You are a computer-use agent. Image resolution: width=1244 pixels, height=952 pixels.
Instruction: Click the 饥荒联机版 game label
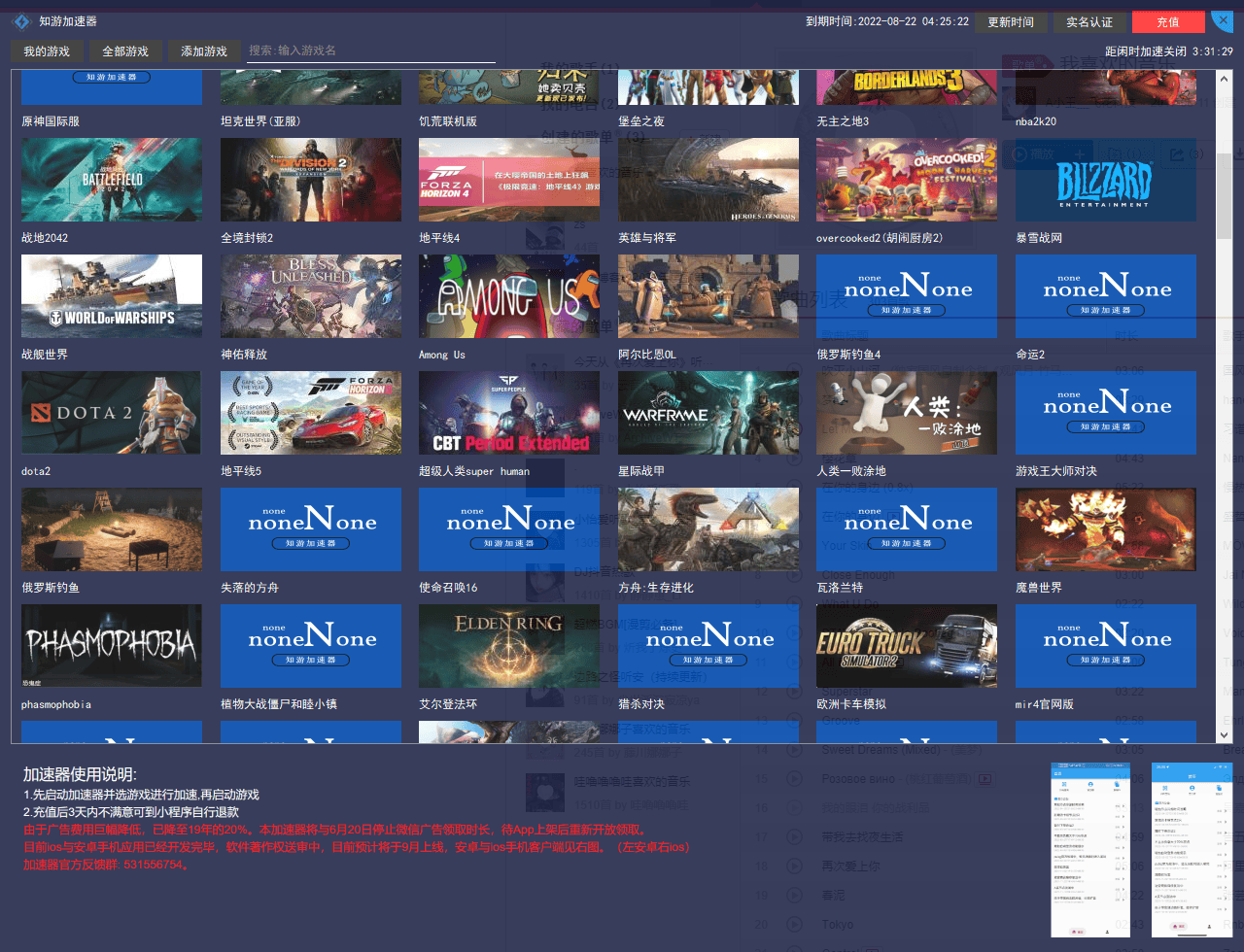448,121
